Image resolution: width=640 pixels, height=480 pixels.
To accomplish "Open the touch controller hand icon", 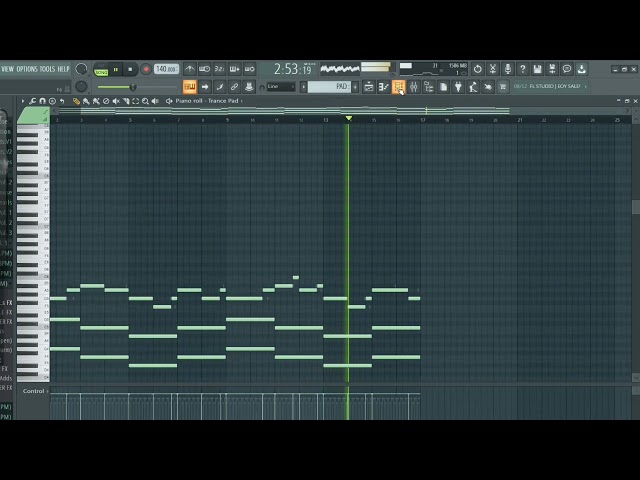I will click(x=488, y=87).
